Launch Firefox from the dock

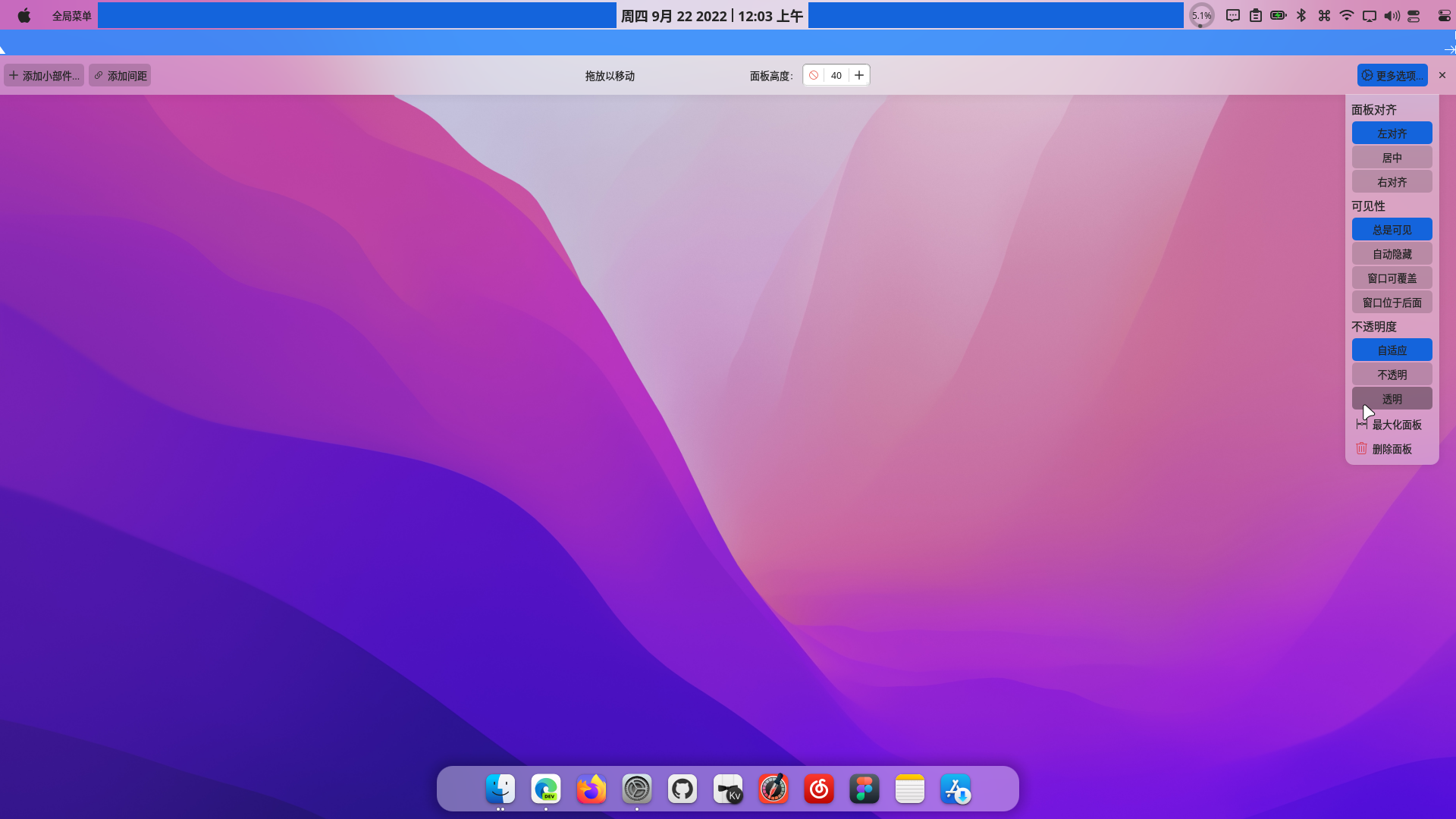(x=591, y=789)
